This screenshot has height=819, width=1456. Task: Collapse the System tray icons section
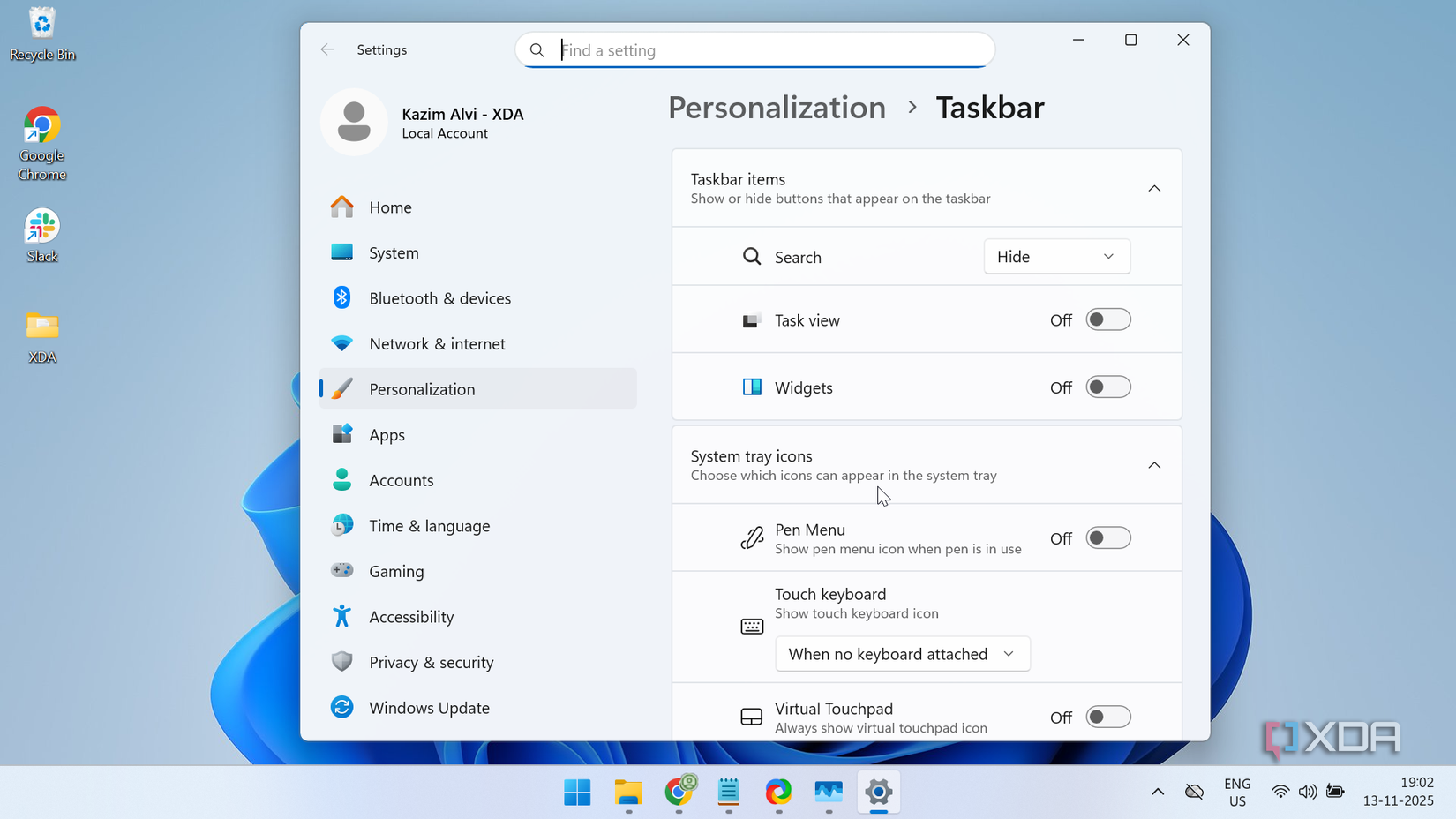click(1154, 465)
